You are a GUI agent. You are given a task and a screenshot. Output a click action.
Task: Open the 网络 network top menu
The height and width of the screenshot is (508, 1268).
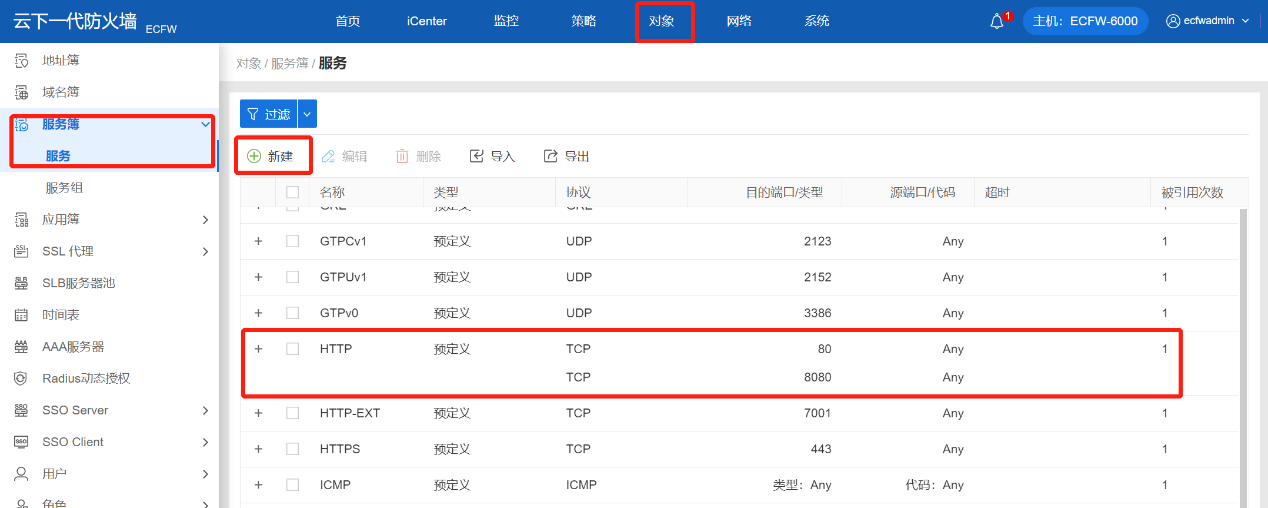click(x=739, y=21)
